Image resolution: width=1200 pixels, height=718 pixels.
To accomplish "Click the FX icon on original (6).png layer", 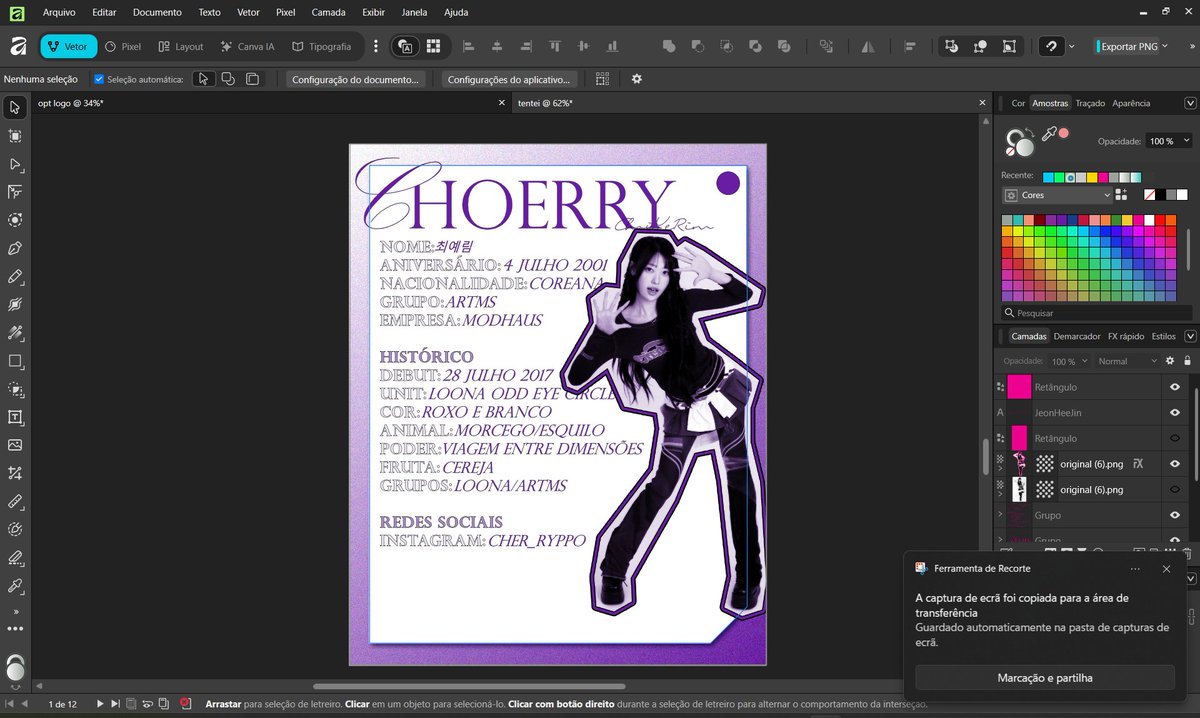I will [1137, 464].
